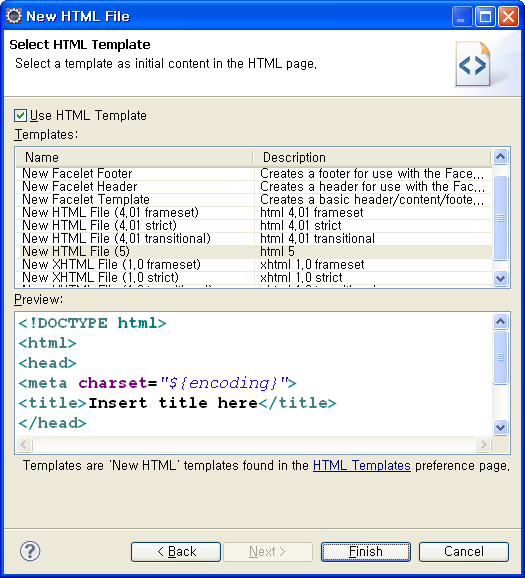
Task: Click the templates list scrollbar thumb
Action: pyautogui.click(x=501, y=218)
